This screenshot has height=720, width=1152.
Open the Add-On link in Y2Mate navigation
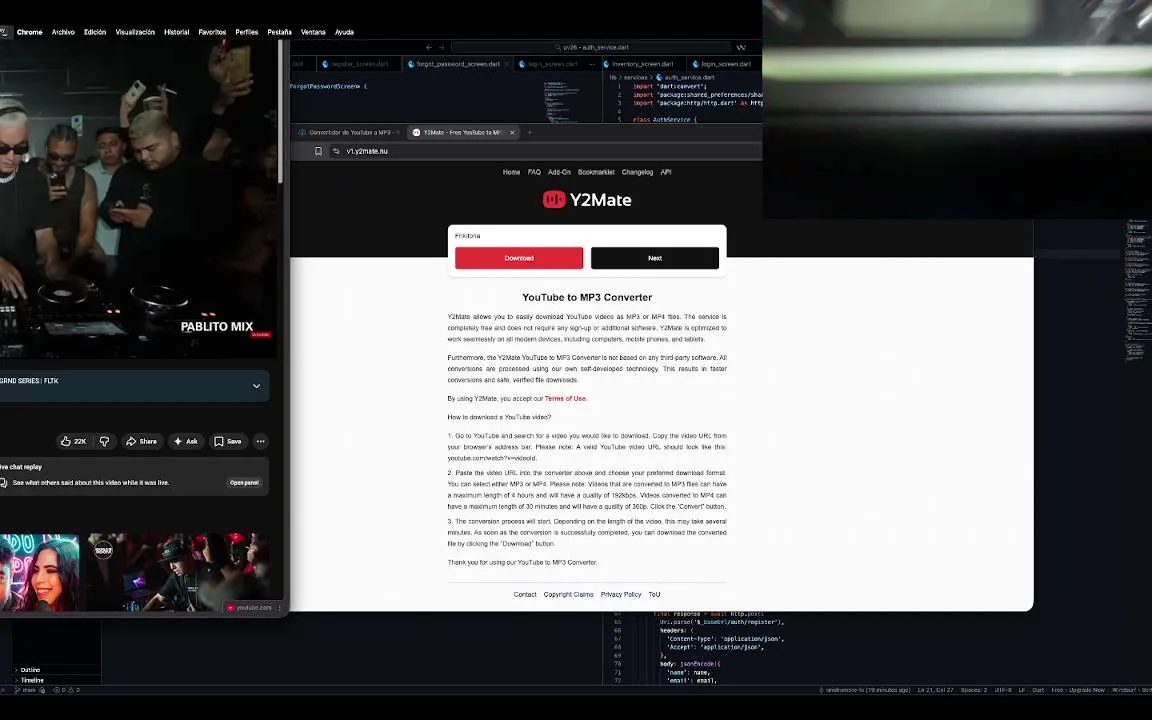559,172
